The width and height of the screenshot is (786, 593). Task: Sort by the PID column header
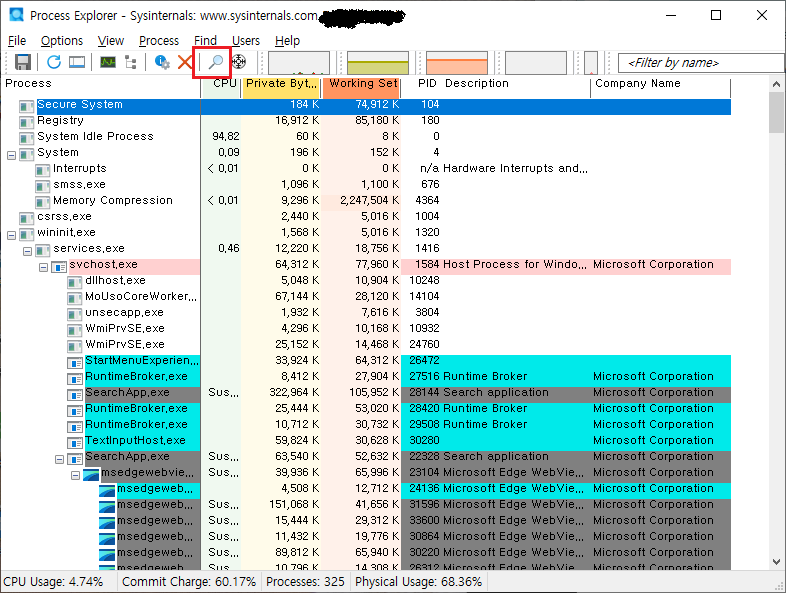pos(421,84)
